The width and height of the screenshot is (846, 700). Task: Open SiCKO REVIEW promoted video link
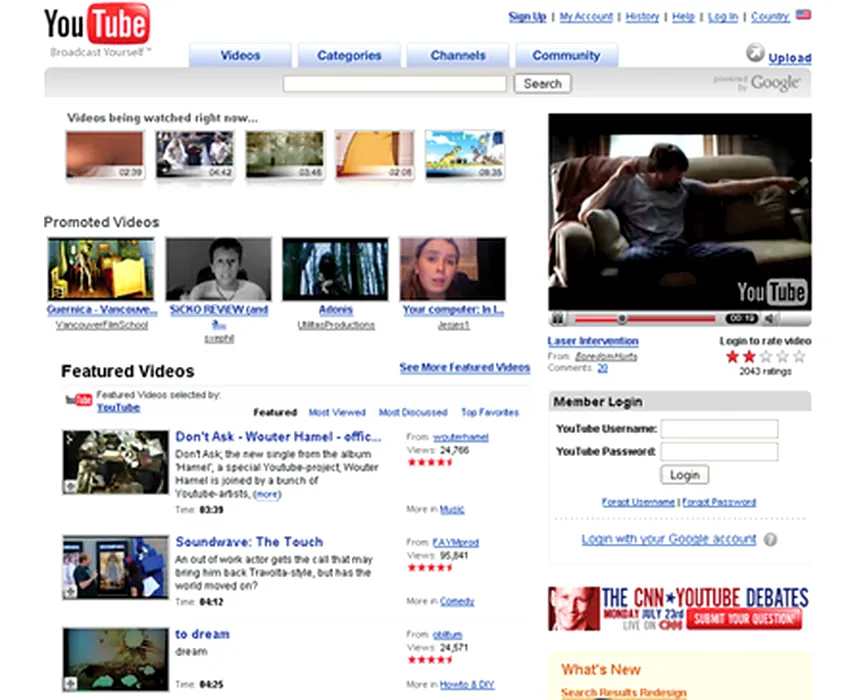(219, 316)
